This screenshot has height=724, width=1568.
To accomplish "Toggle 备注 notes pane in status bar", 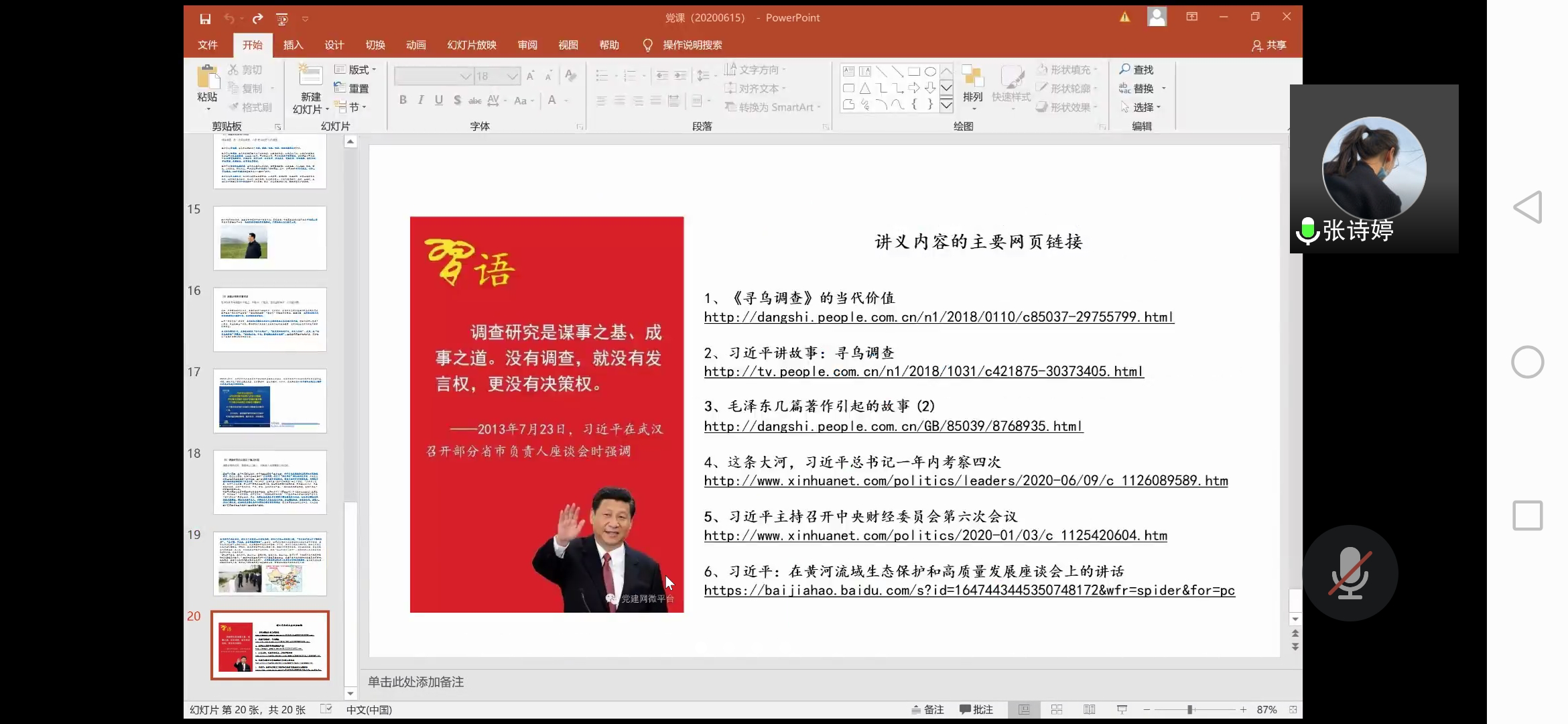I will [927, 709].
